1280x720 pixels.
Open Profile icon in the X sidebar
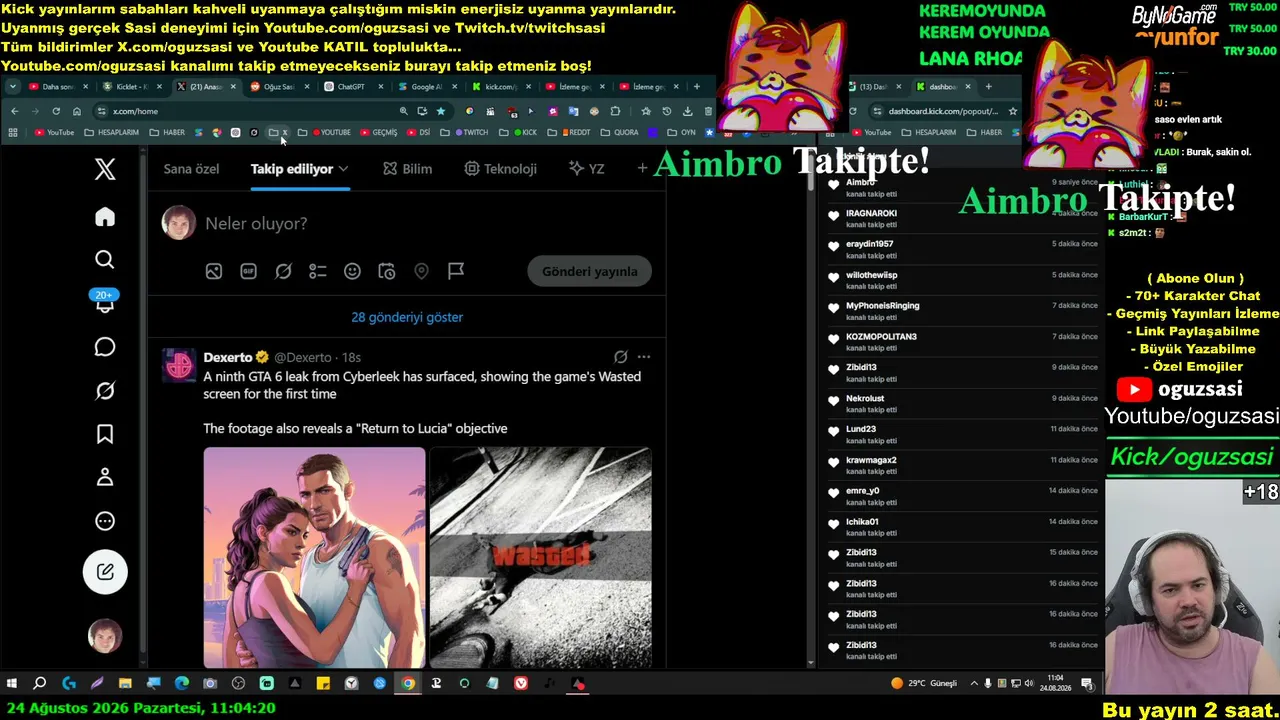click(x=105, y=477)
